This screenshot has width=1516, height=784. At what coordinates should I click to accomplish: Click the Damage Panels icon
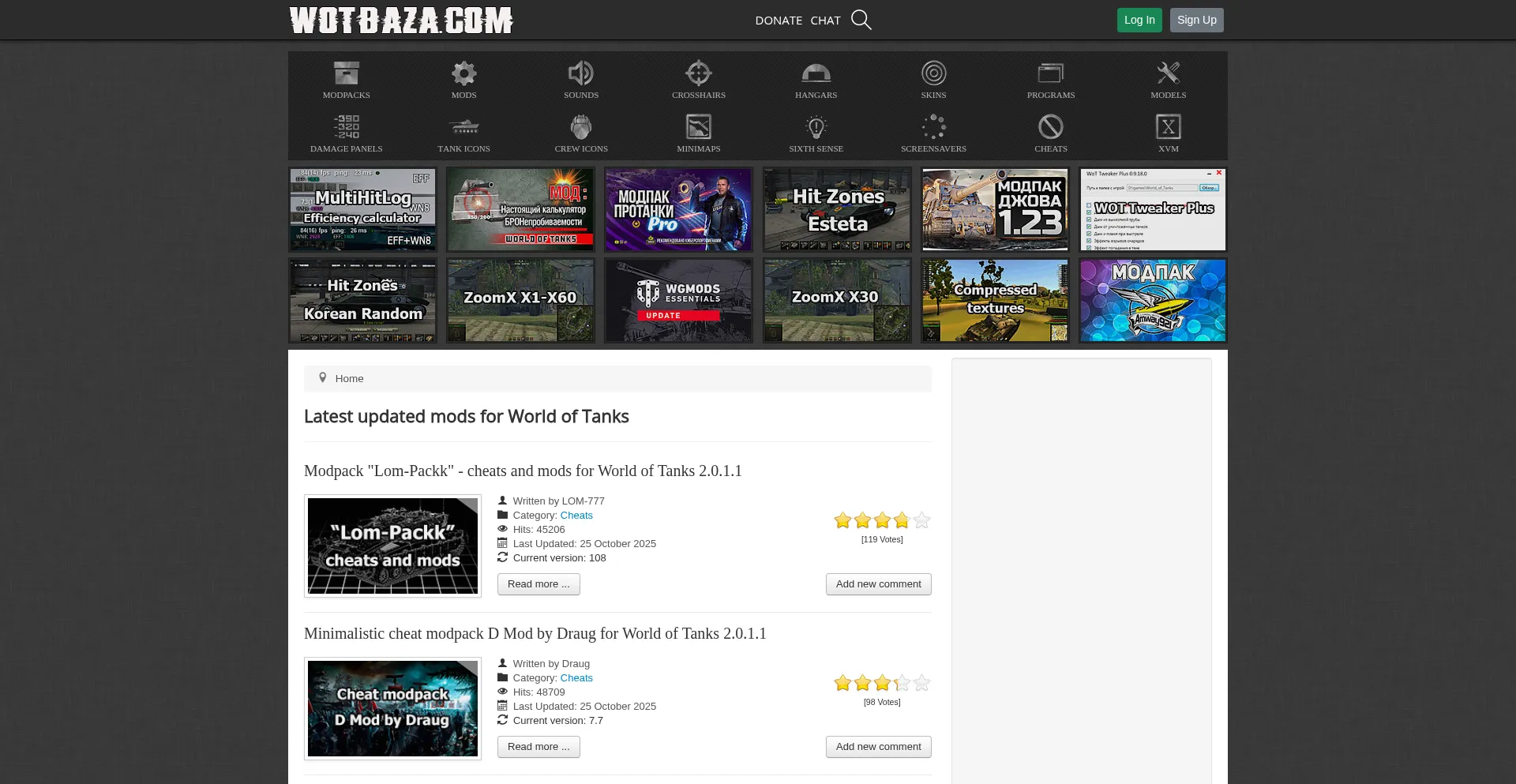346,128
